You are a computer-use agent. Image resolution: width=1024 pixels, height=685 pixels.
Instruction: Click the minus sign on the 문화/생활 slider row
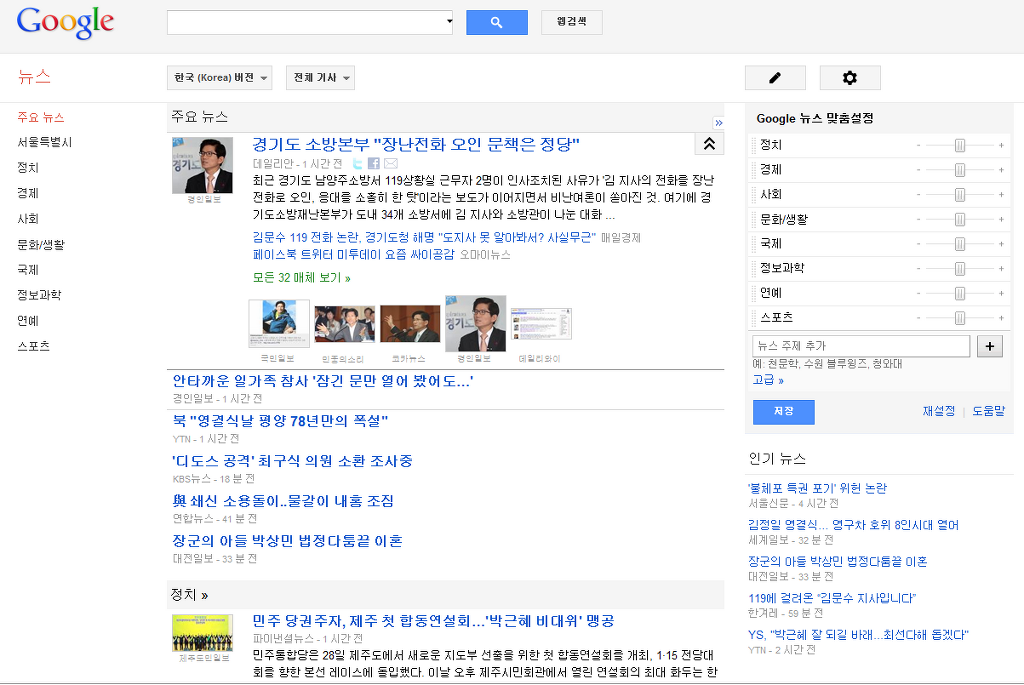pyautogui.click(x=918, y=219)
